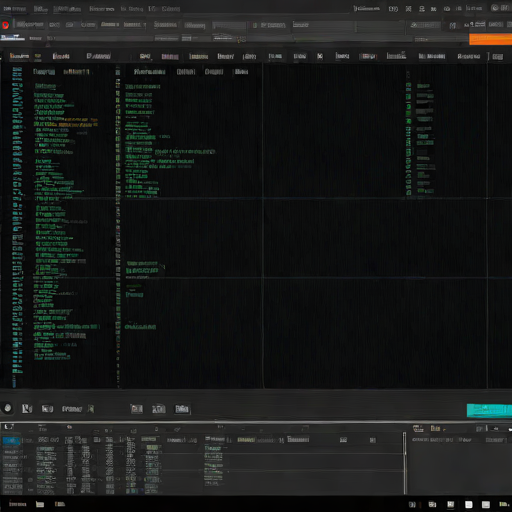Click the first boxed icon in the lower toolbar group
This screenshot has width=512, height=512.
coord(137,409)
